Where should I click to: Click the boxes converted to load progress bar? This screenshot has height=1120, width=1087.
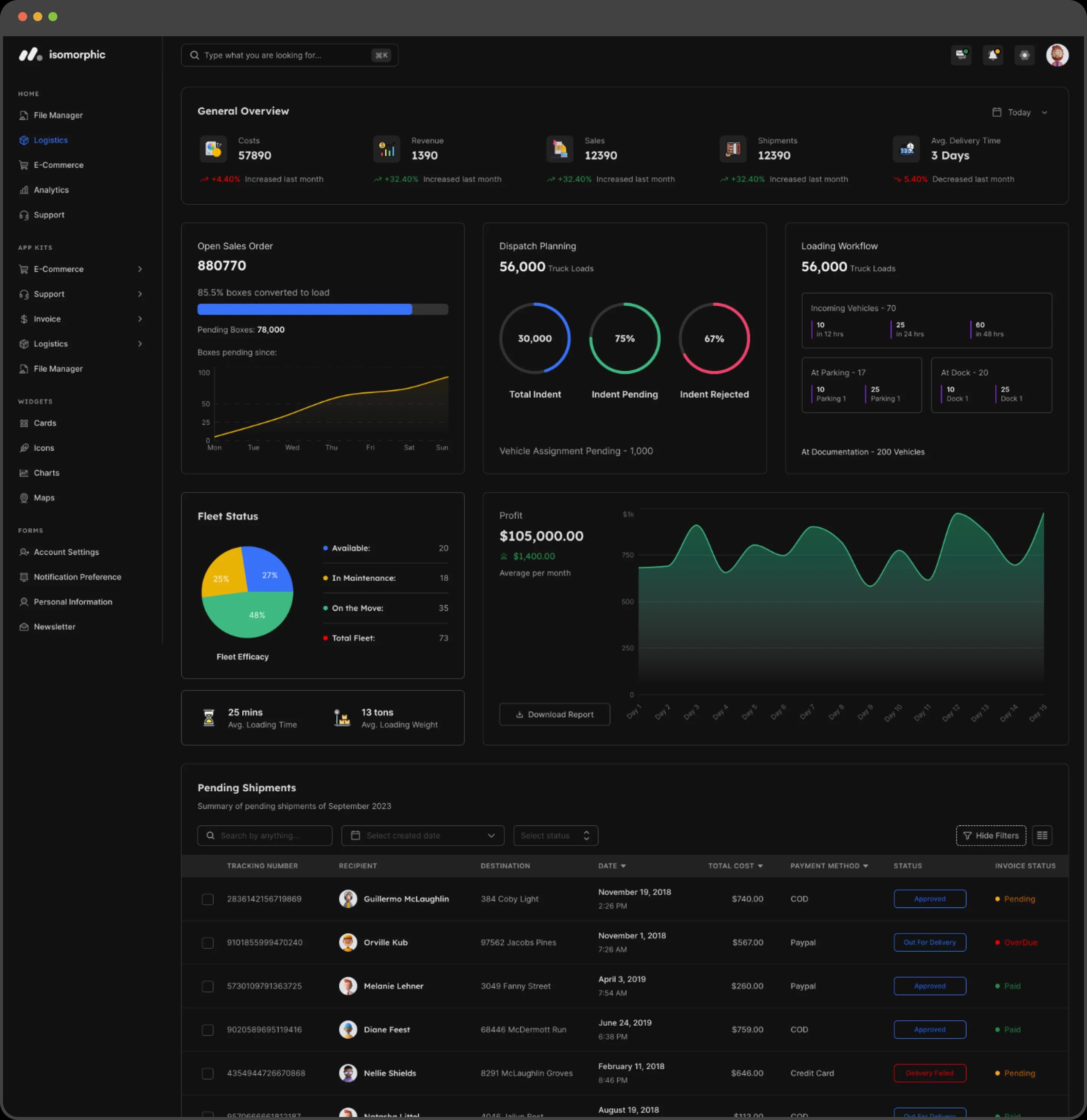coord(322,309)
